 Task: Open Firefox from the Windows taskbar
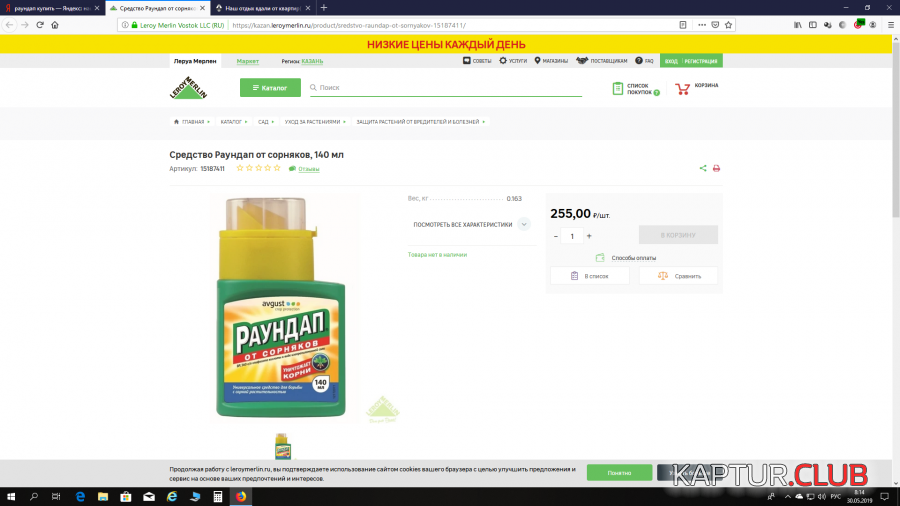tap(241, 496)
